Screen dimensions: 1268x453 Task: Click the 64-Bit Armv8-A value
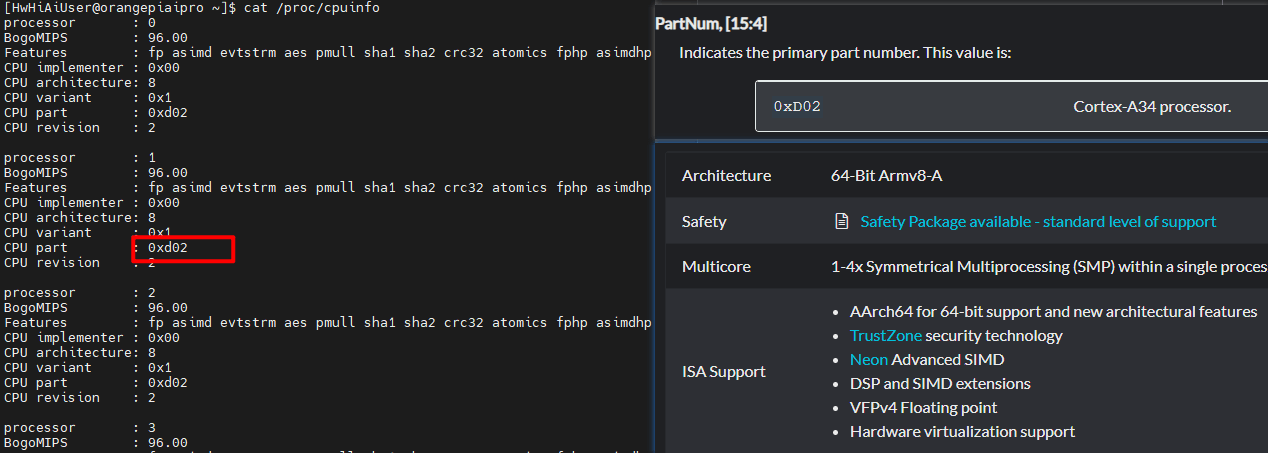point(886,176)
